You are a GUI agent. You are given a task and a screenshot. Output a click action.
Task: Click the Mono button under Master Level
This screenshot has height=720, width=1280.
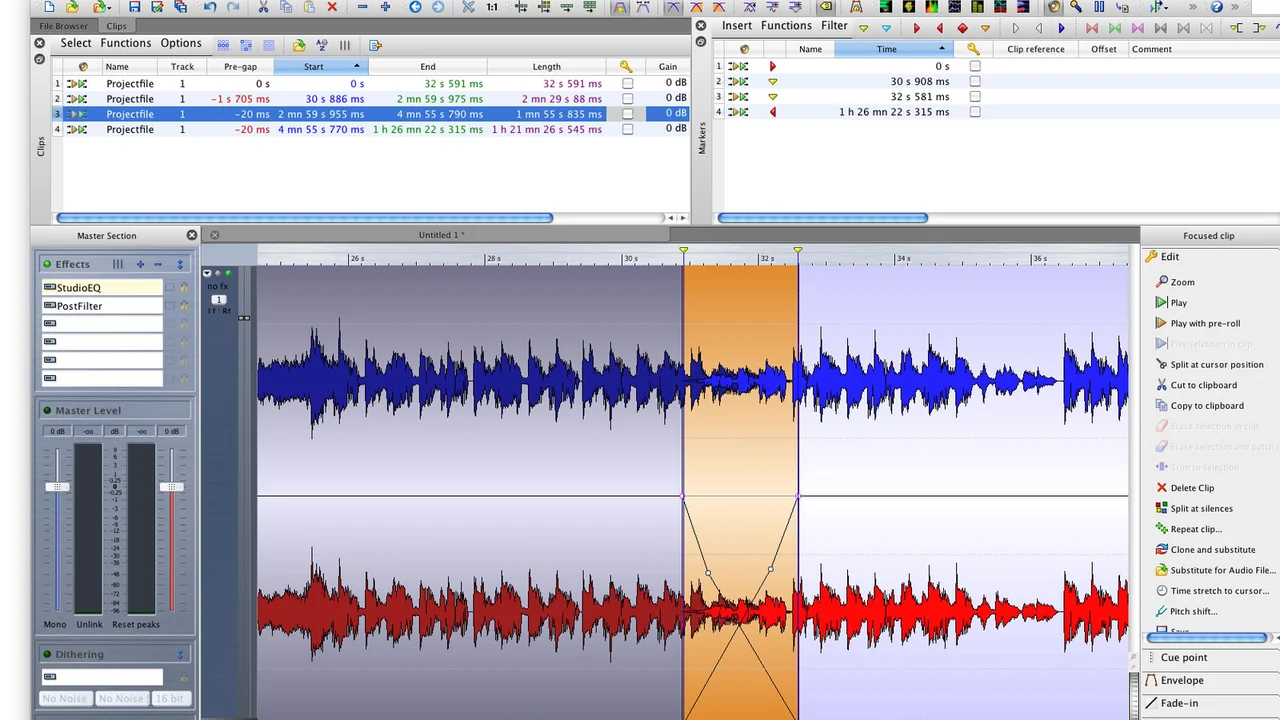point(55,624)
